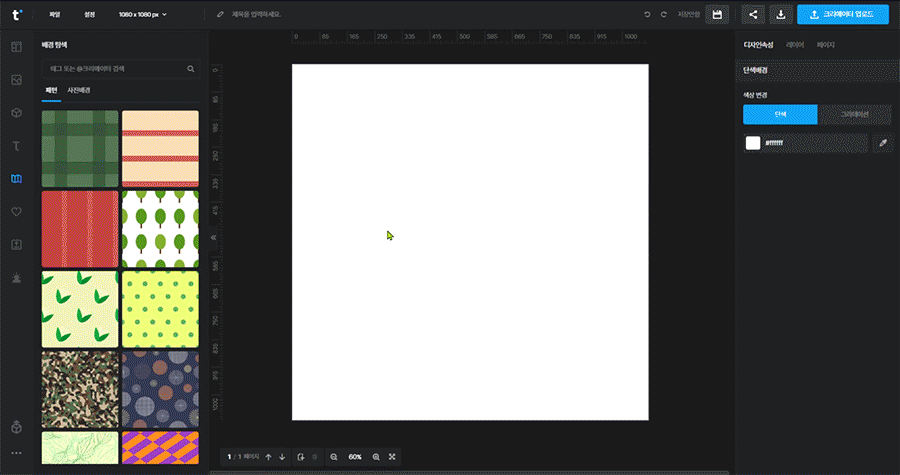Viewport: 900px width, 475px height.
Task: Click the 크리에이터 업로드 button
Action: click(843, 15)
